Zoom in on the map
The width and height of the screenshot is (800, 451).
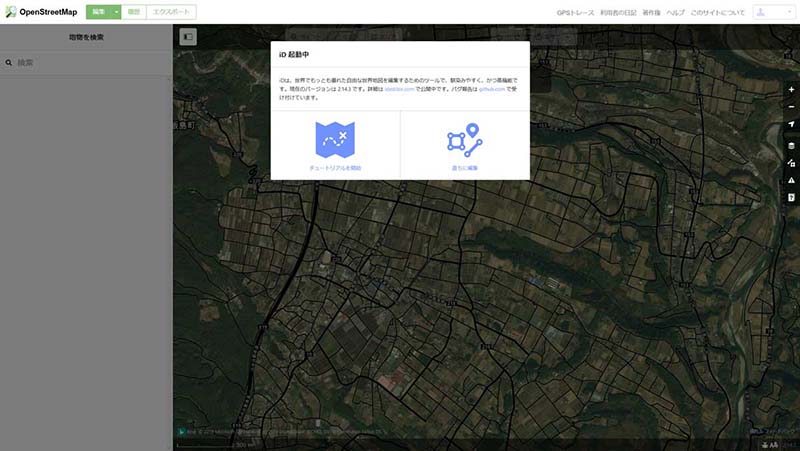(x=791, y=89)
